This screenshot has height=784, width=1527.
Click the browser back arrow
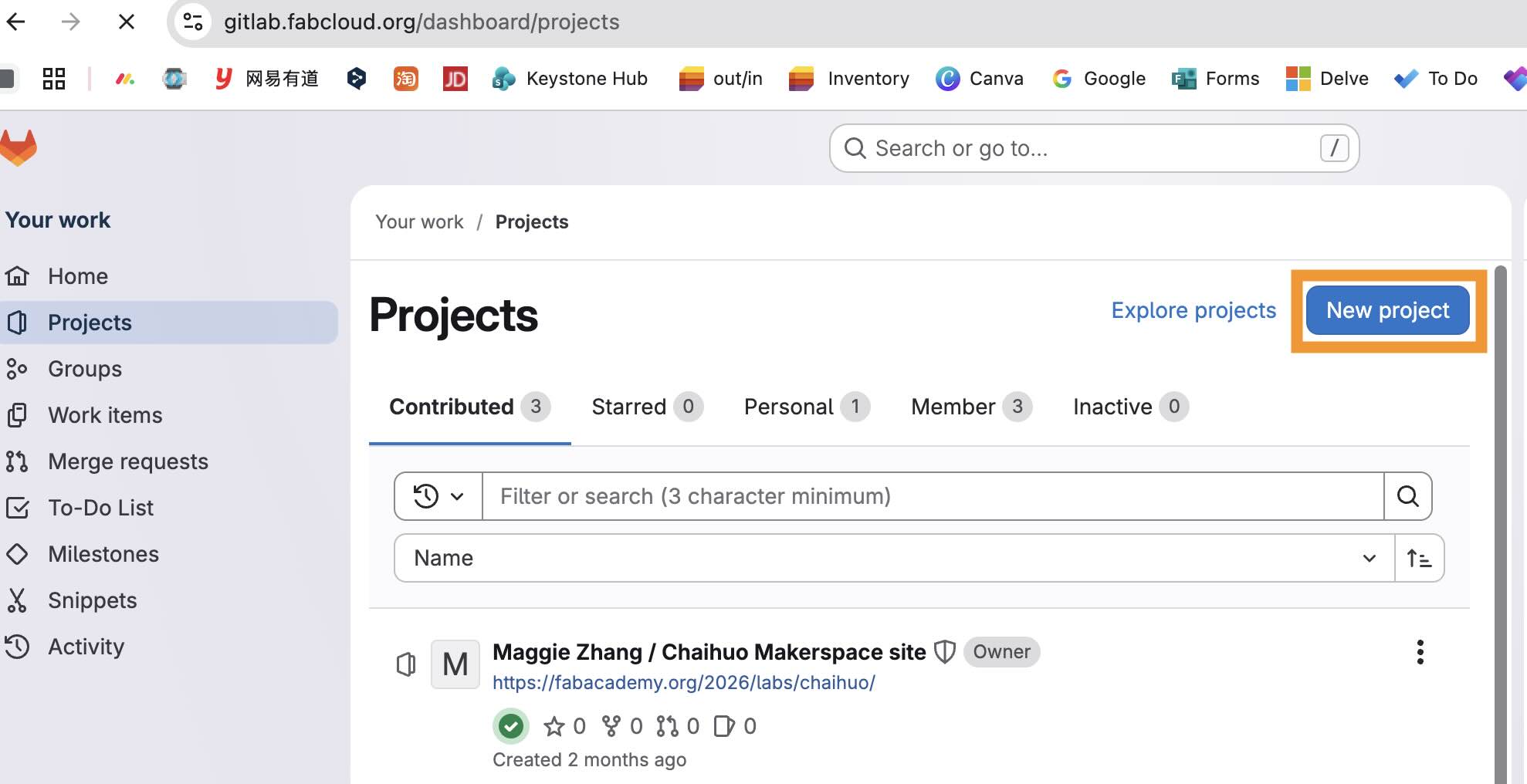click(15, 22)
